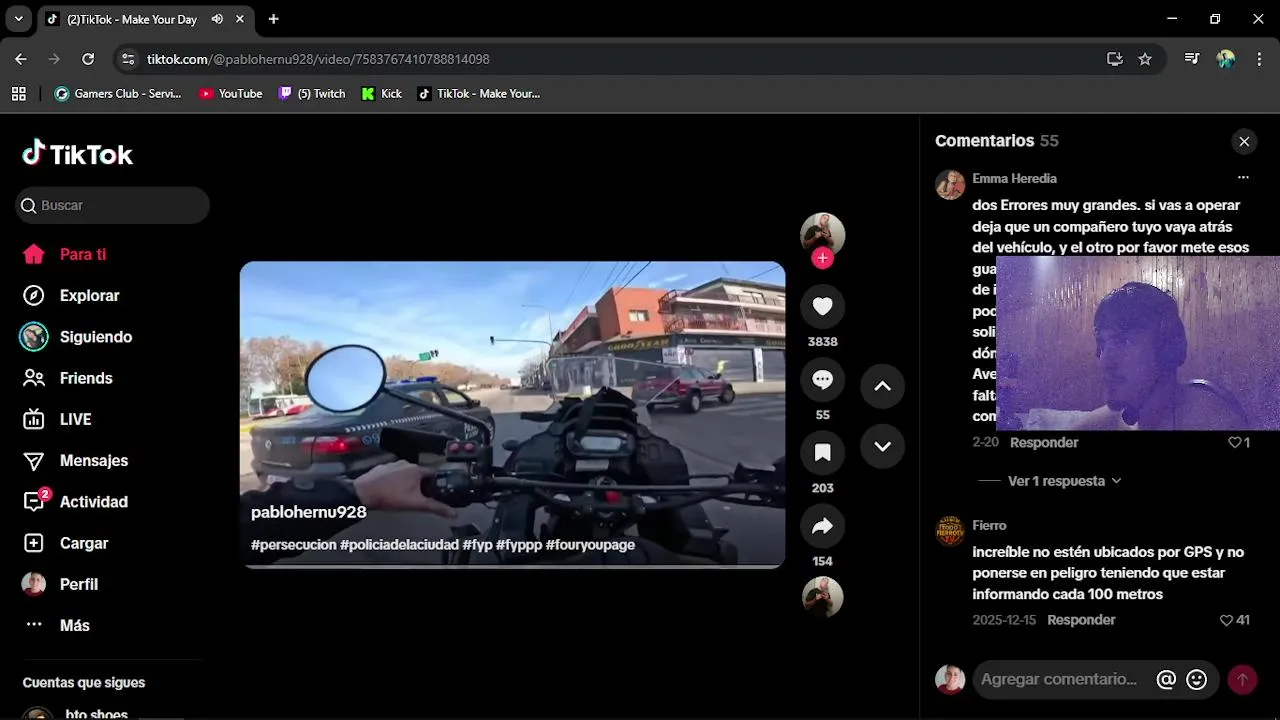Open Emma Heredia's profile name
This screenshot has width=1280, height=720.
coord(1014,178)
